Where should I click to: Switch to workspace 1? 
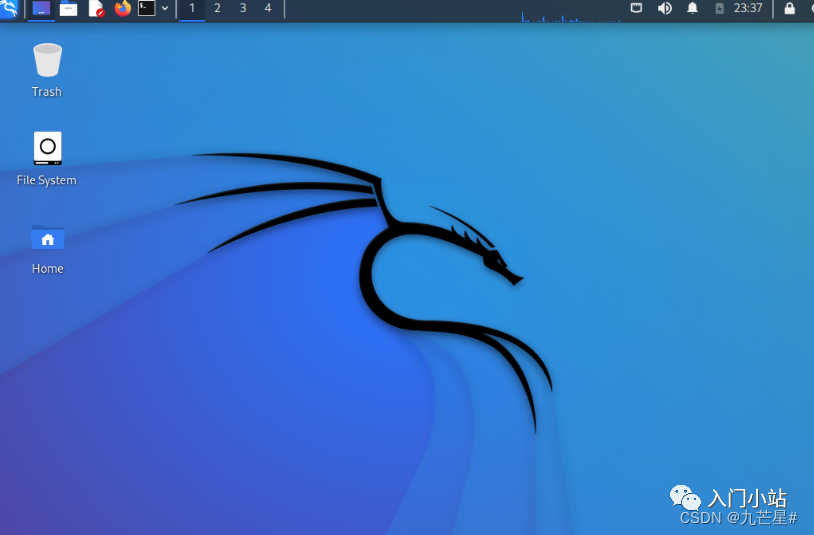(x=192, y=9)
